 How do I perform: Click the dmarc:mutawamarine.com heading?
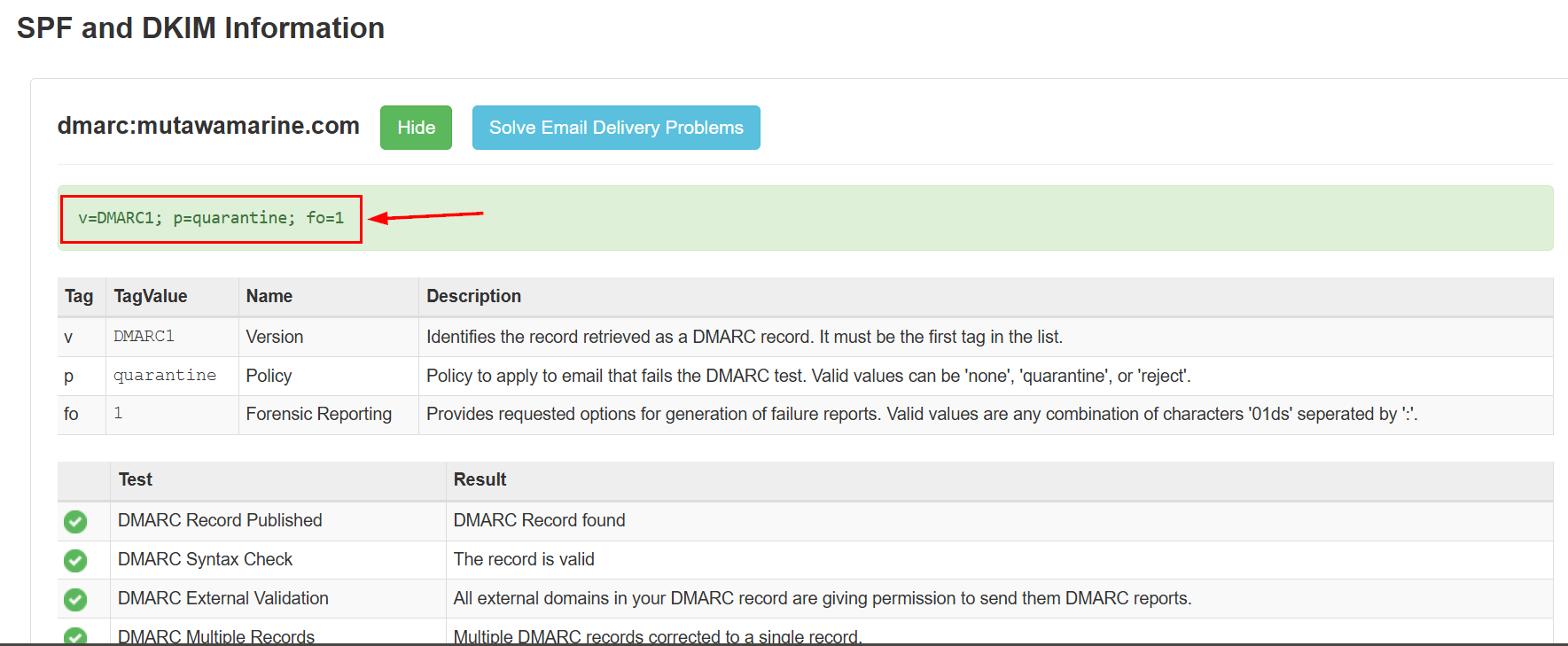point(208,126)
